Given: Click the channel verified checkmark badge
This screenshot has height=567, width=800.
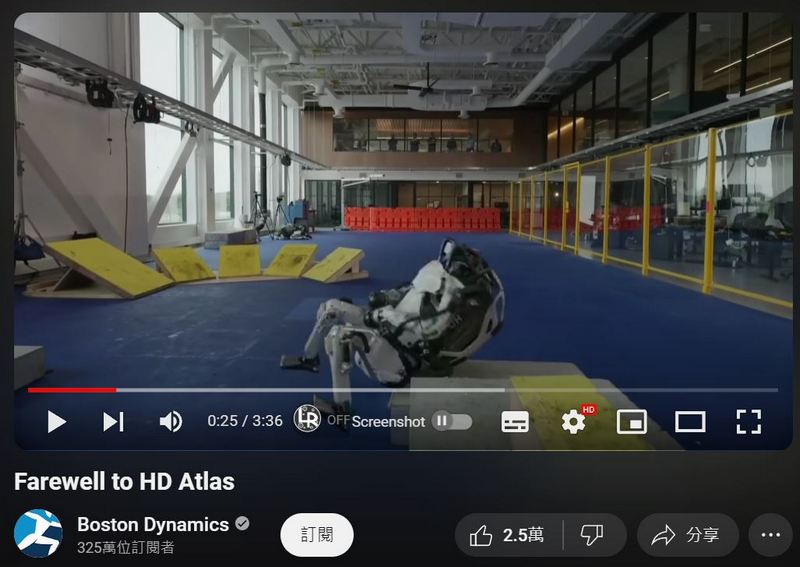Looking at the screenshot, I should pyautogui.click(x=242, y=523).
